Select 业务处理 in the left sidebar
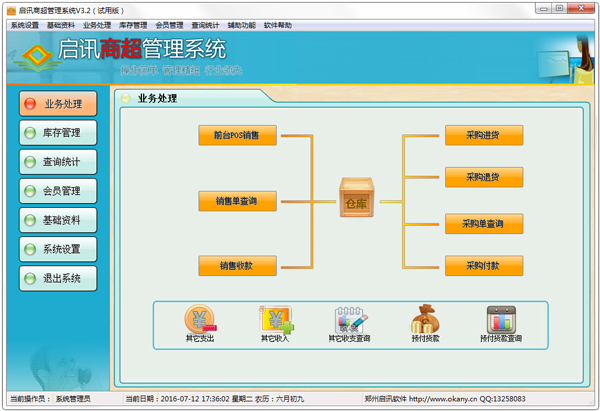 (x=57, y=103)
